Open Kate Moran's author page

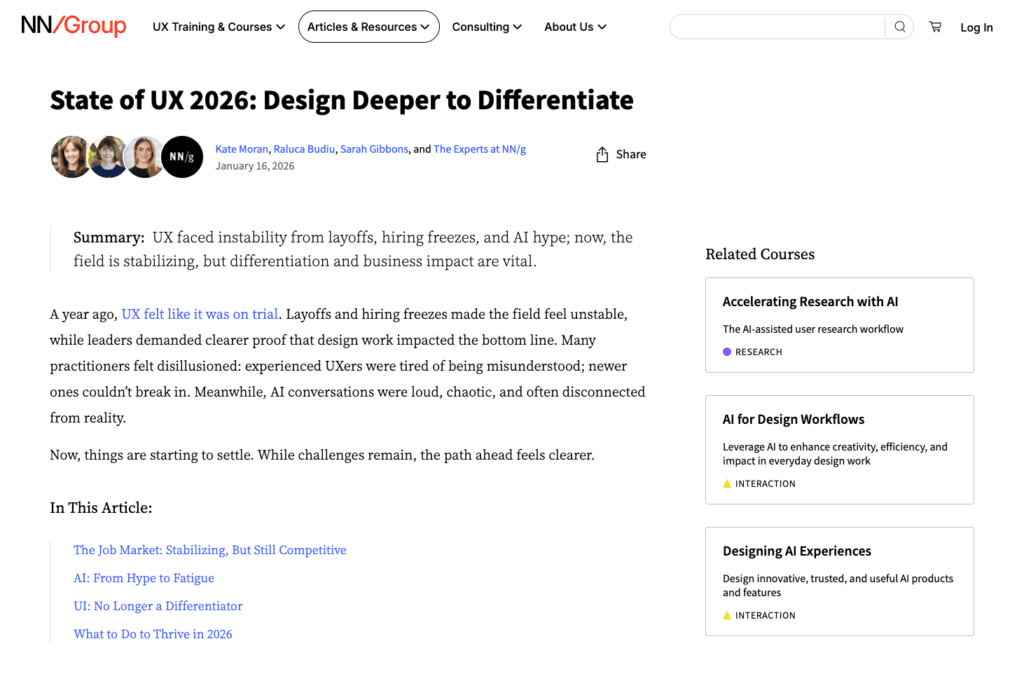(x=241, y=149)
